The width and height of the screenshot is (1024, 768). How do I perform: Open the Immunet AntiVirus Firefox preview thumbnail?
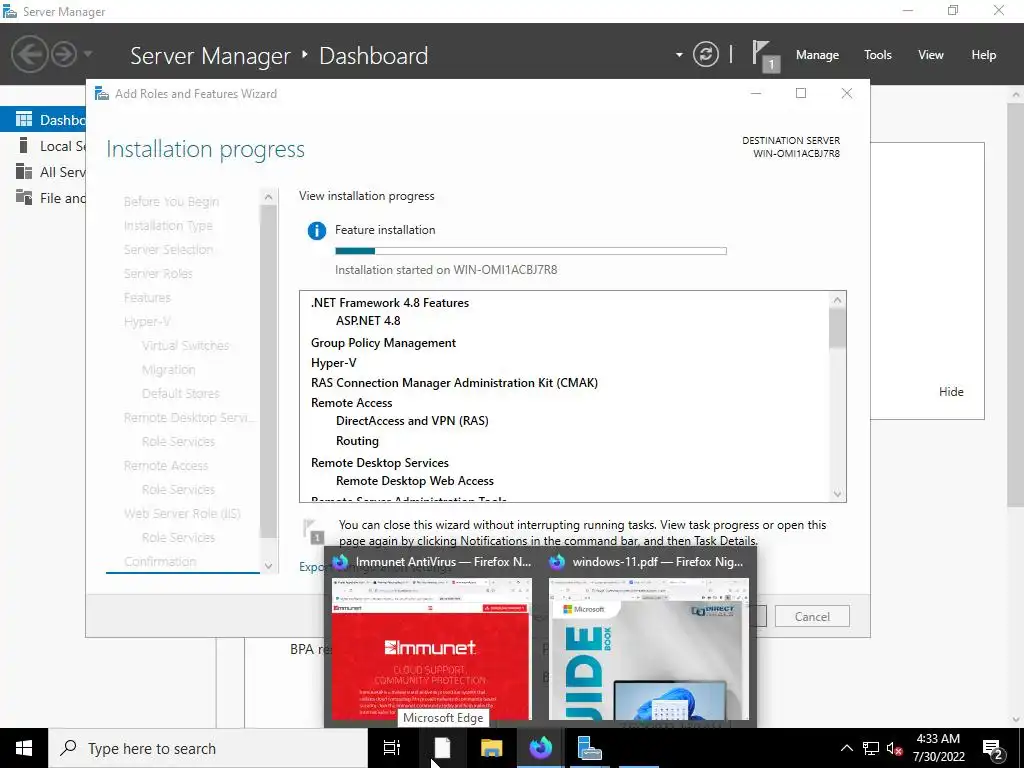432,648
